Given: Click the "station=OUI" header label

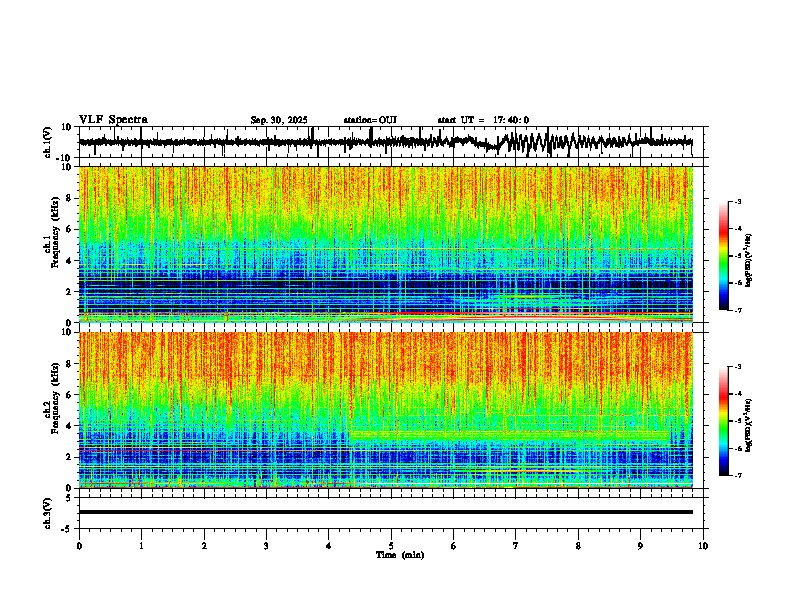Looking at the screenshot, I should (370, 120).
